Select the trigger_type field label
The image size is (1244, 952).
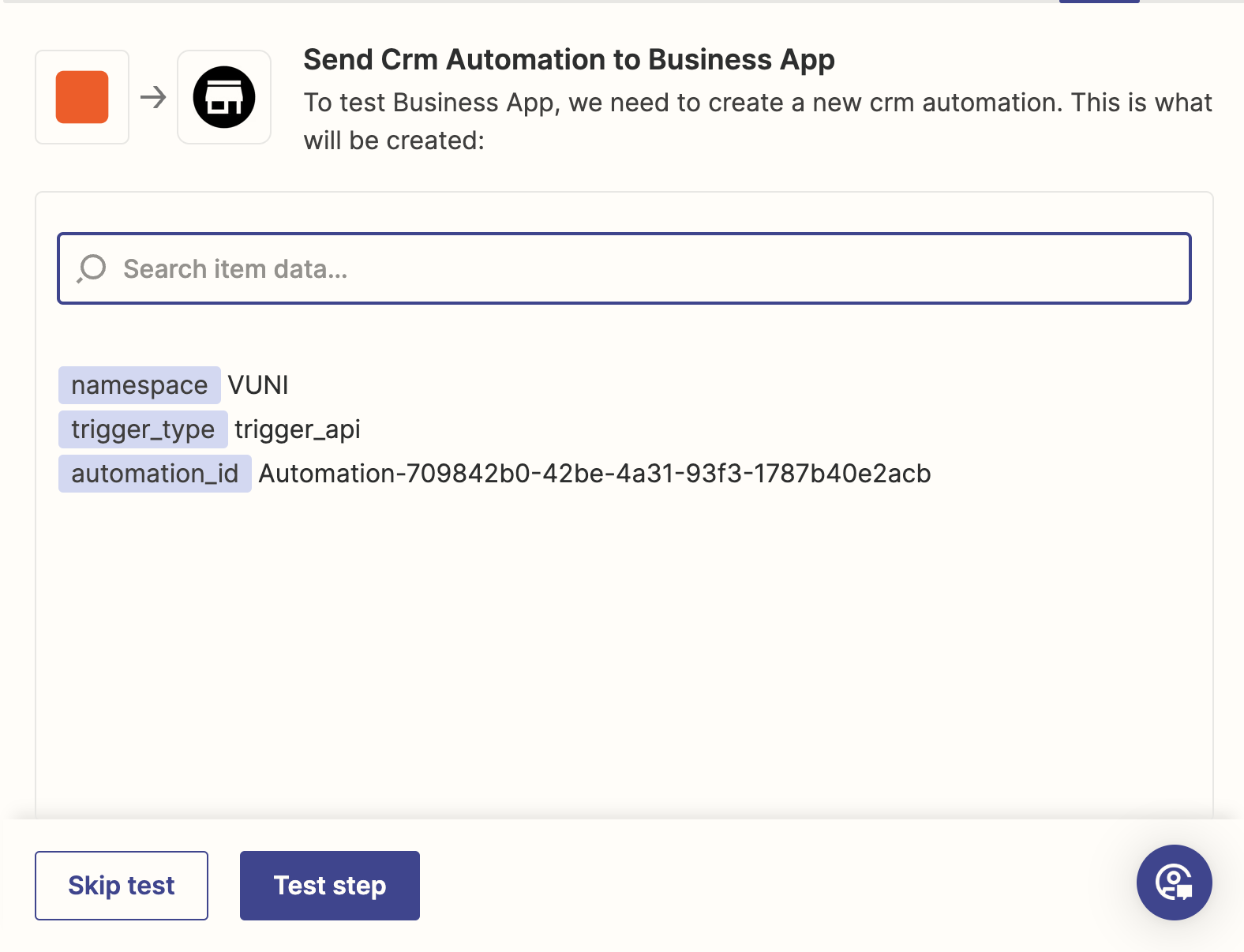pyautogui.click(x=143, y=429)
